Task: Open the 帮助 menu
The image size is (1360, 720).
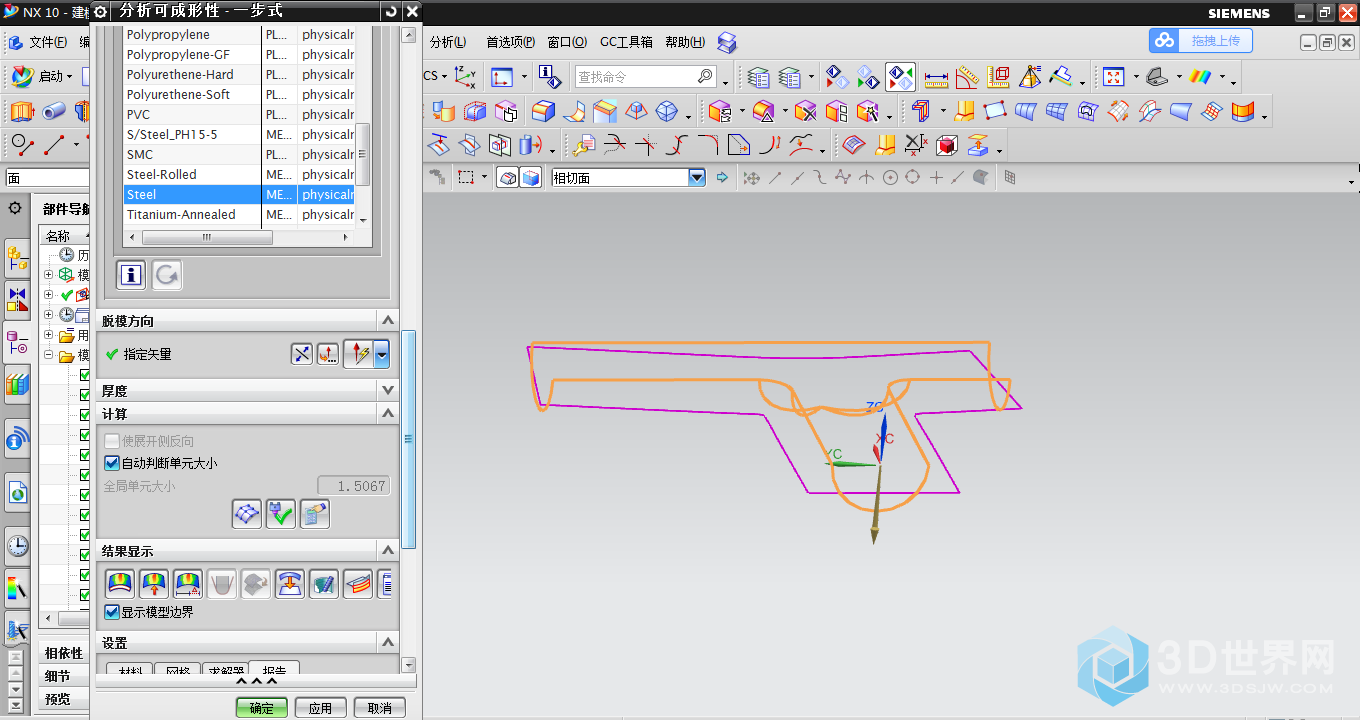Action: click(x=685, y=42)
